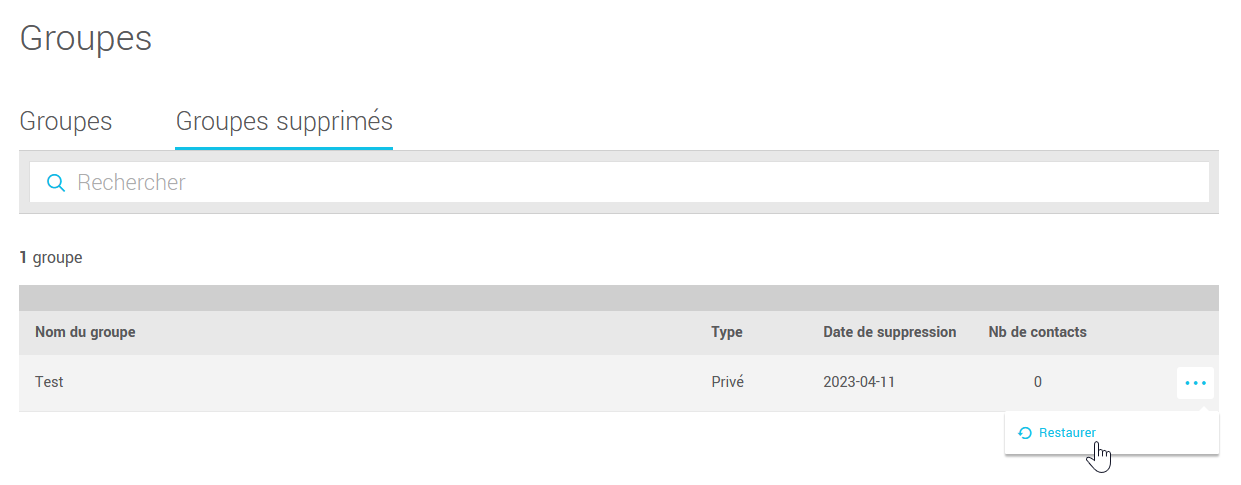Click the gray toolbar area surrounding the search box
This screenshot has height=485, width=1241.
tap(618, 207)
